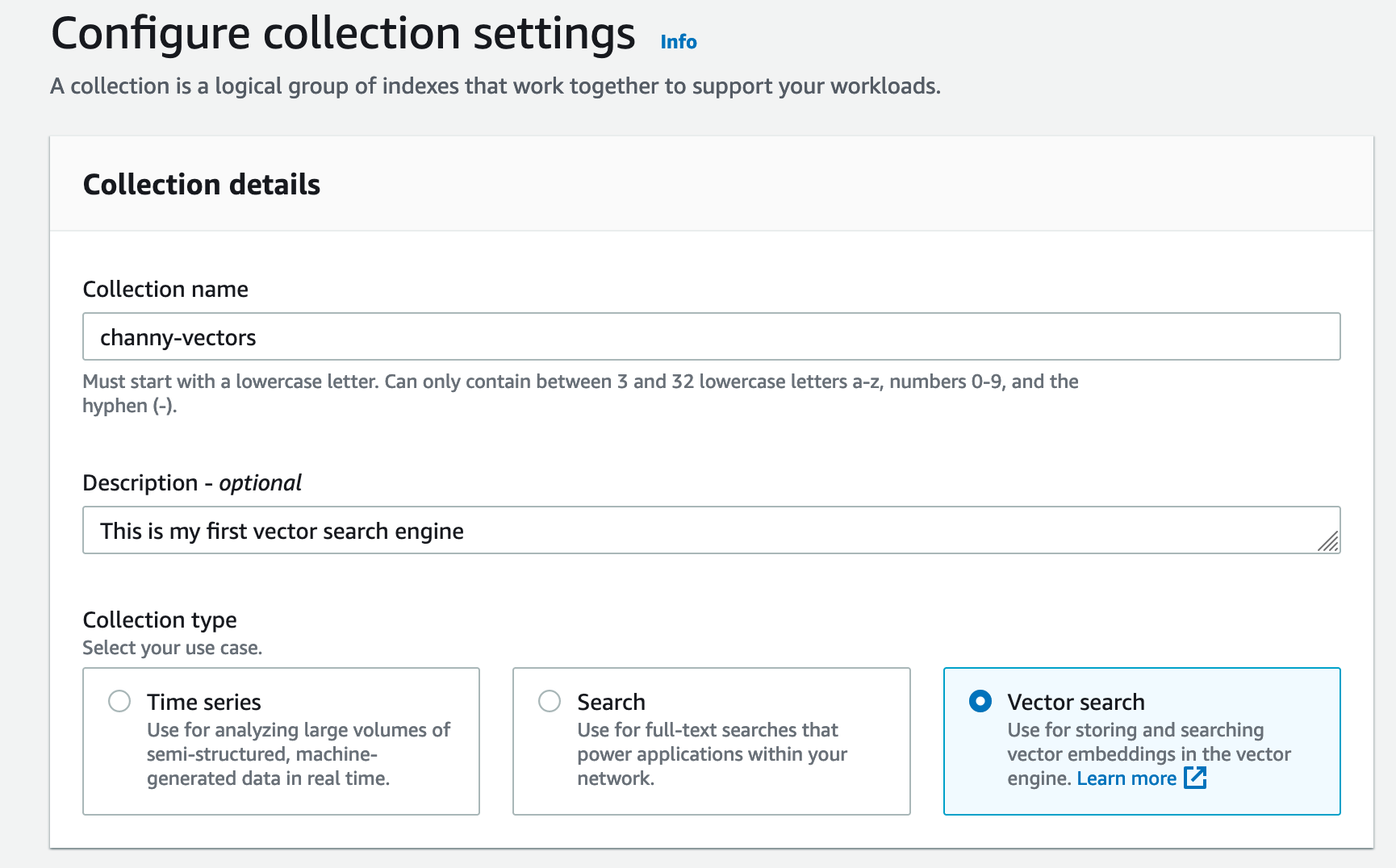
Task: Open the Learn more link
Action: [x=1126, y=778]
